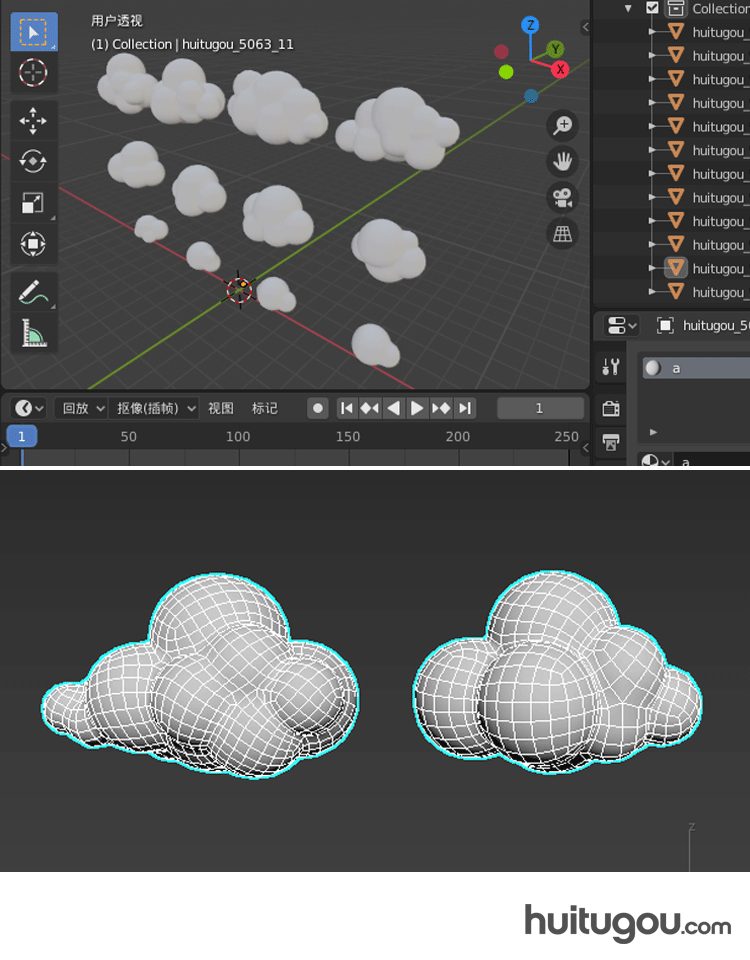This screenshot has height=960, width=750.
Task: Uncheck the Collection visibility checkbox
Action: [653, 8]
